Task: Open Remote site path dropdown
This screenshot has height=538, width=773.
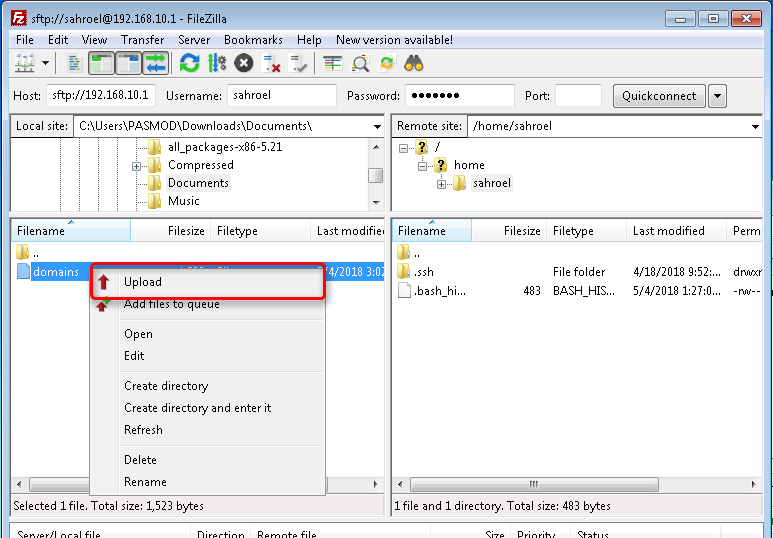Action: click(755, 127)
